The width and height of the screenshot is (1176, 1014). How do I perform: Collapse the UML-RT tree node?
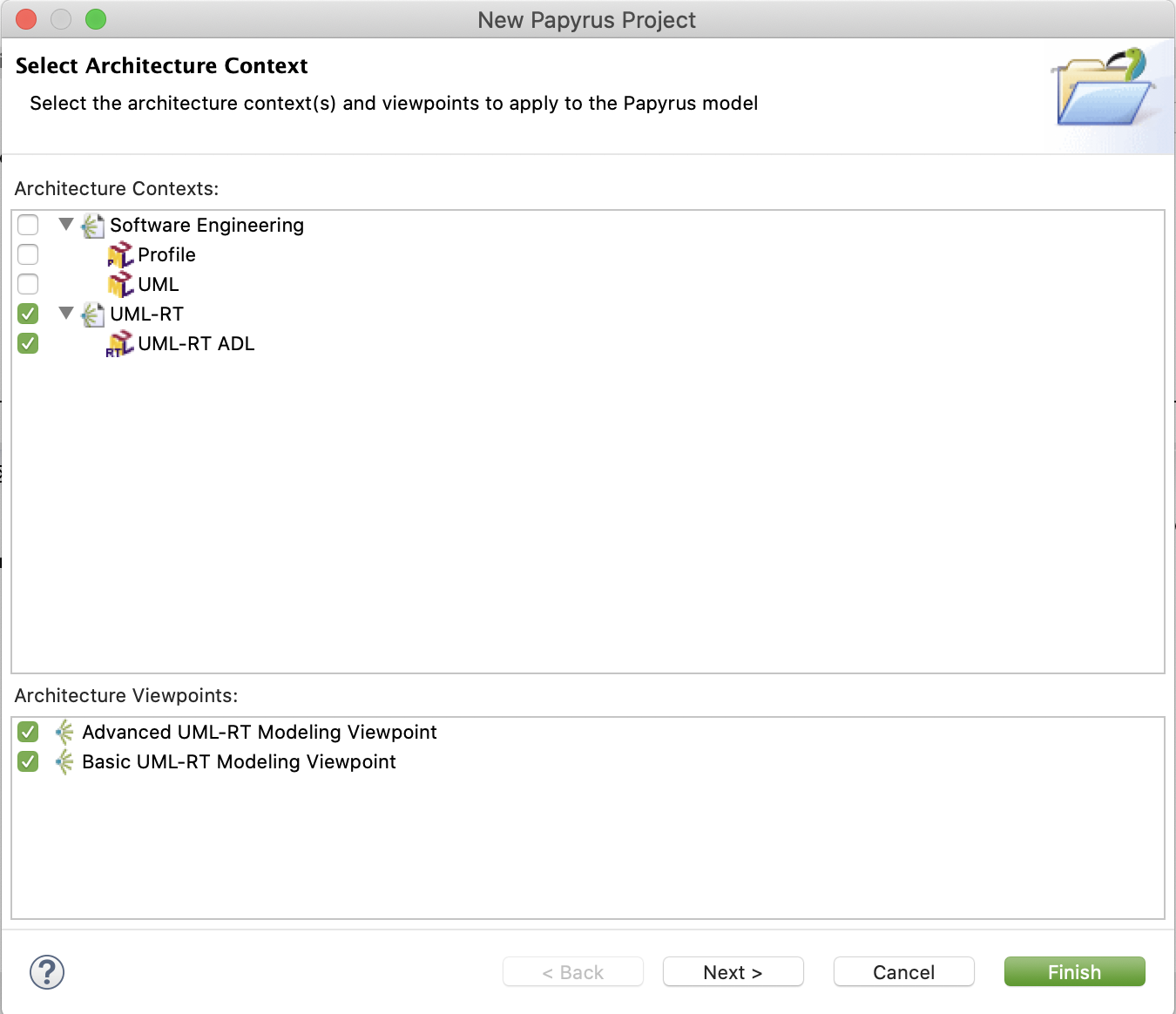(x=65, y=313)
